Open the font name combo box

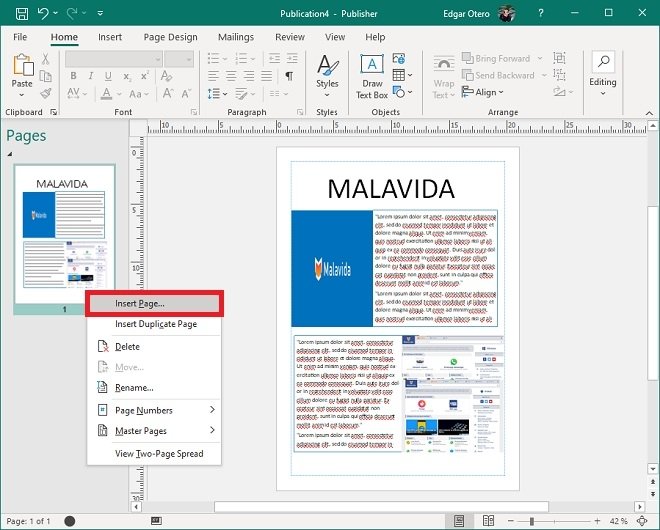click(x=114, y=59)
